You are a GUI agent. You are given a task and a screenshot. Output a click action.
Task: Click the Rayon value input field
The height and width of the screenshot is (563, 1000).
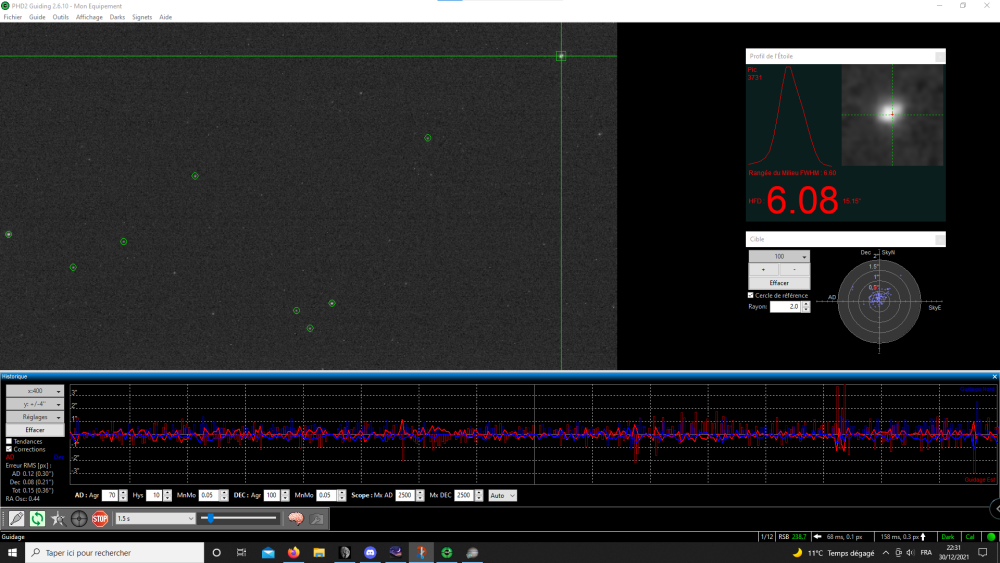[x=786, y=307]
